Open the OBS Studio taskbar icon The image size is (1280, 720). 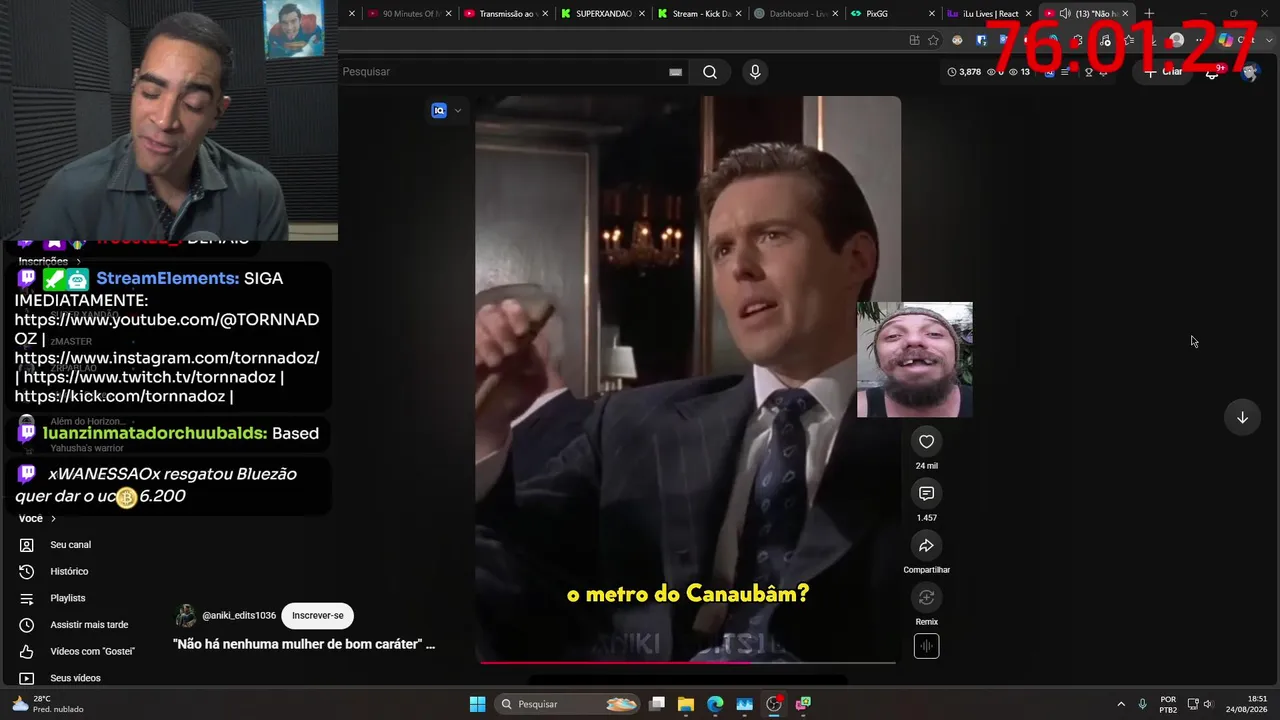[x=773, y=704]
